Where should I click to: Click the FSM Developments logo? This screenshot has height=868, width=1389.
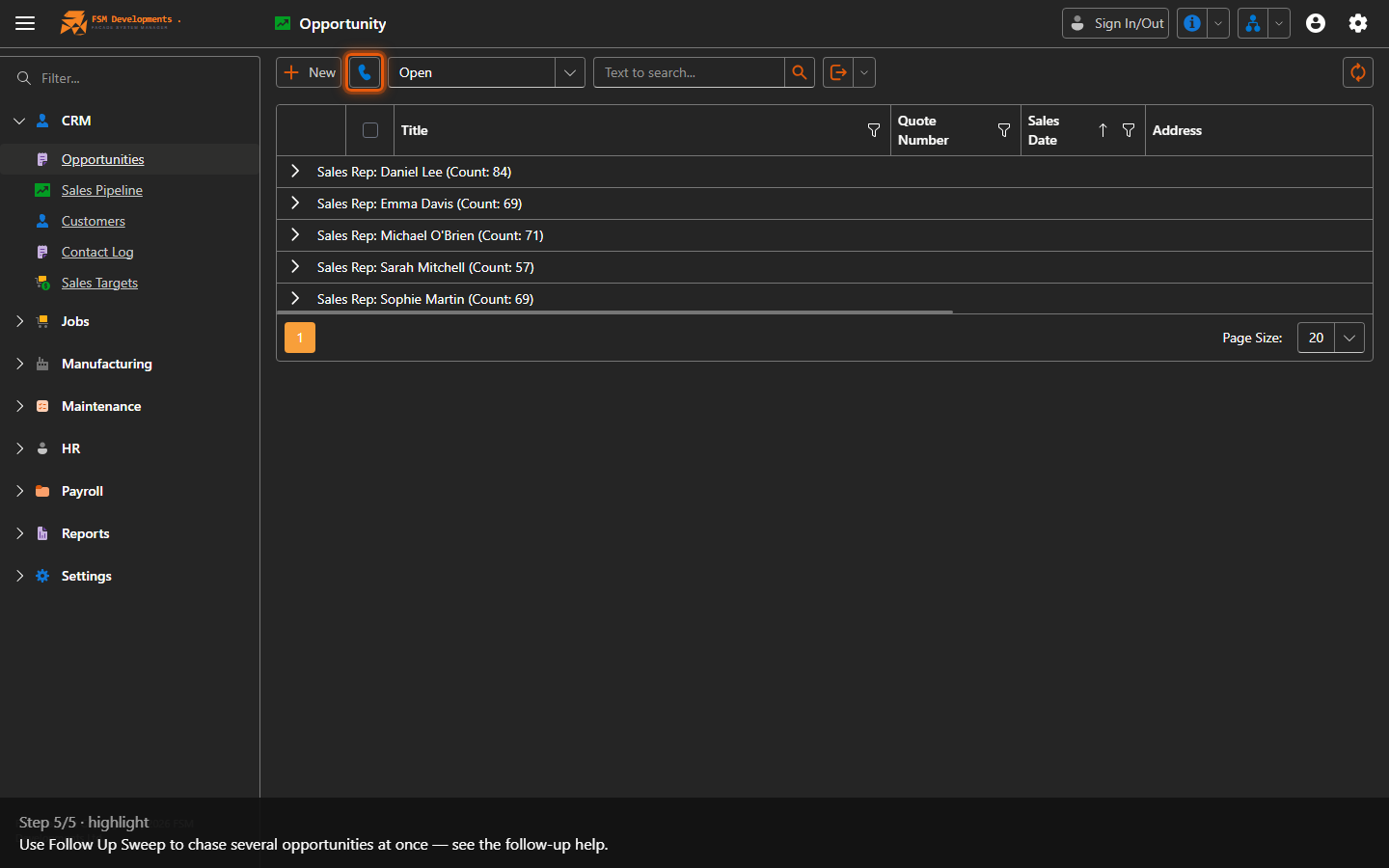(120, 22)
